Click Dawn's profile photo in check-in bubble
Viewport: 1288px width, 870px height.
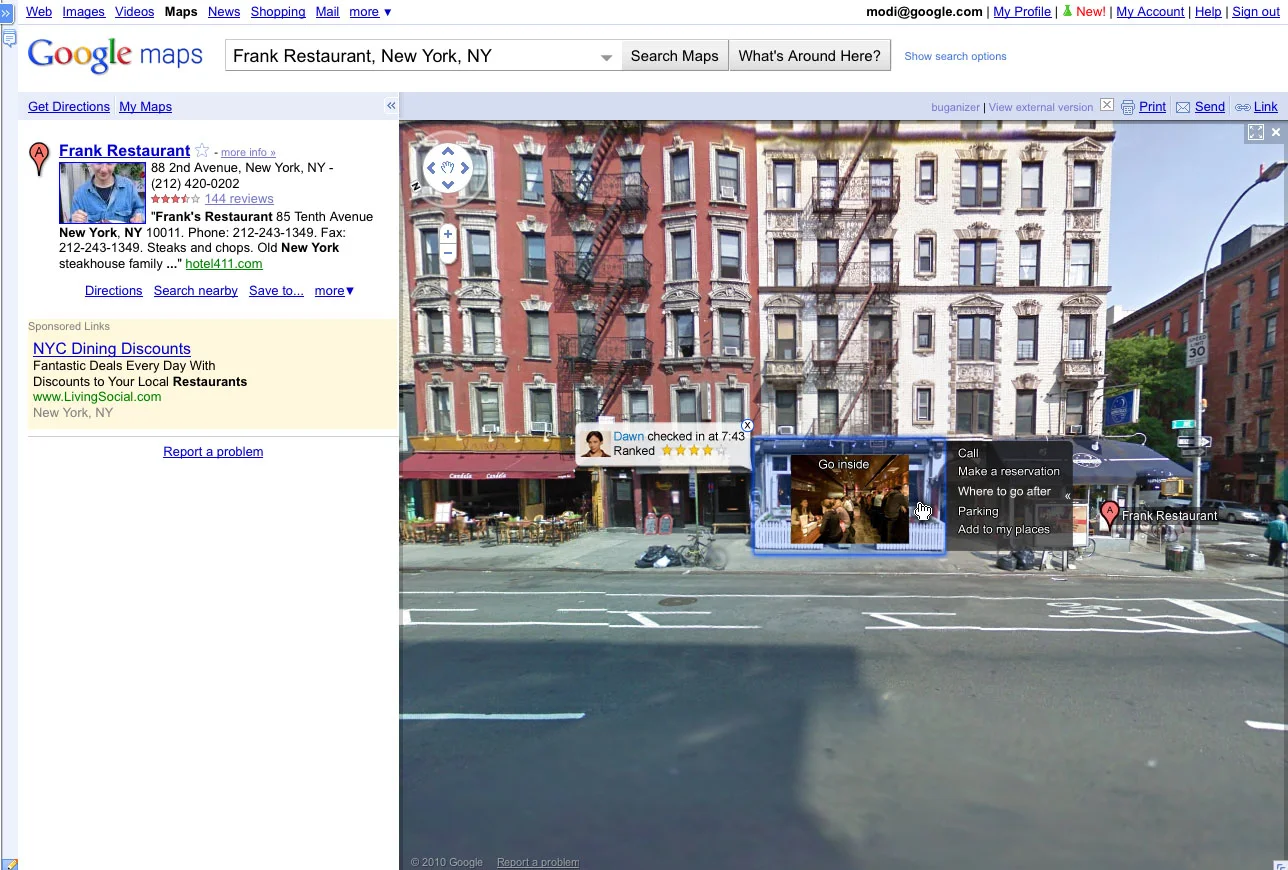pos(595,444)
